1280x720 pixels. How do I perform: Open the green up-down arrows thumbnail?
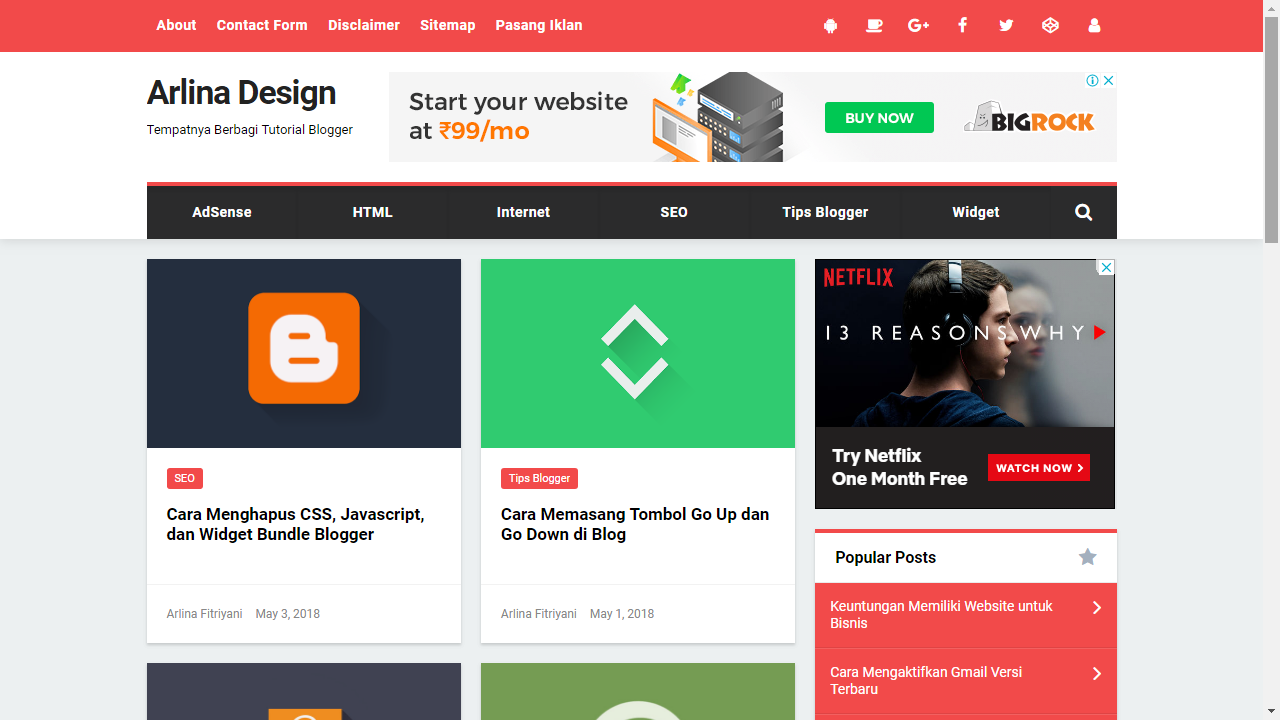coord(638,354)
